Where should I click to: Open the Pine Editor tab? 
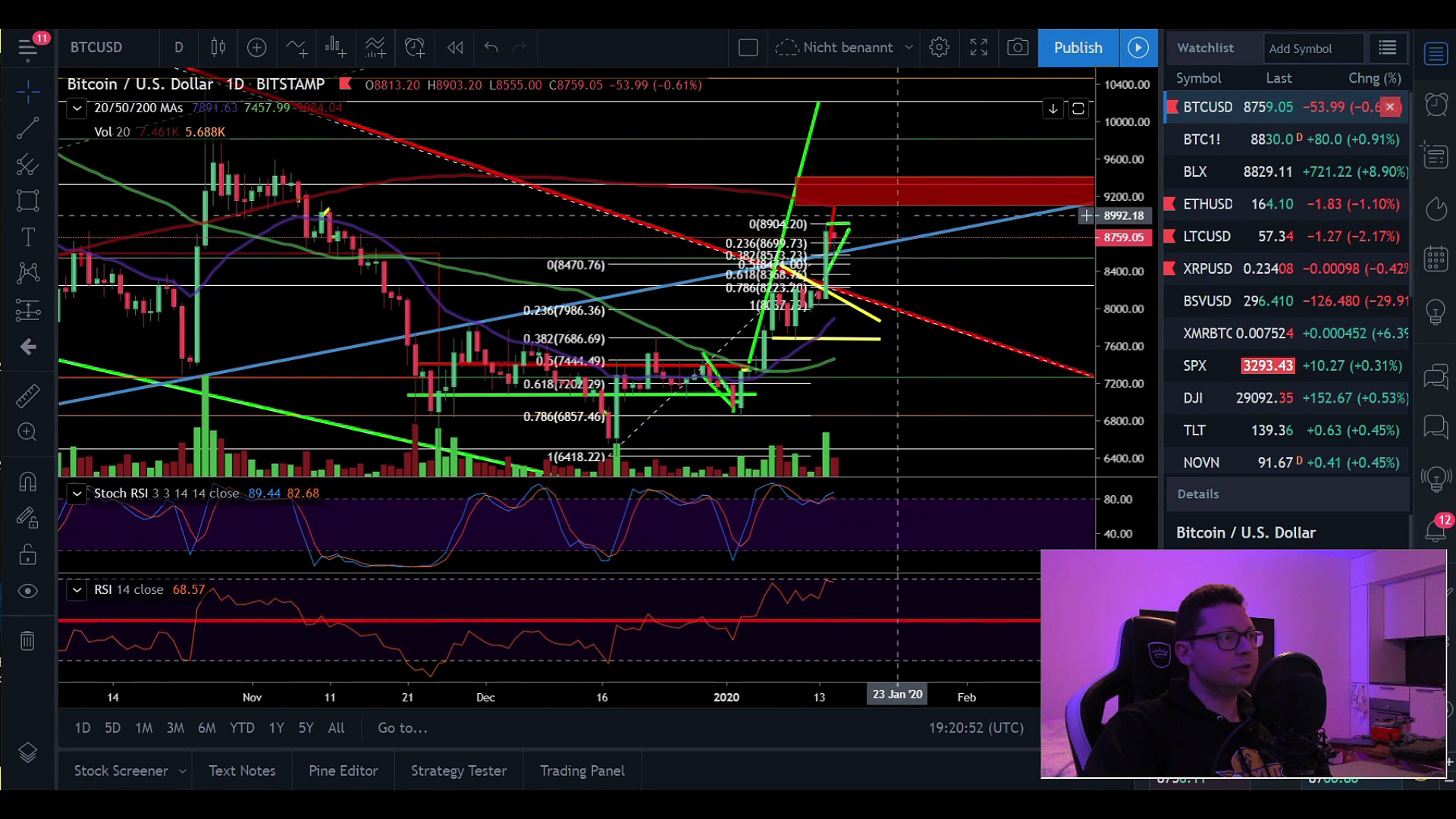343,770
